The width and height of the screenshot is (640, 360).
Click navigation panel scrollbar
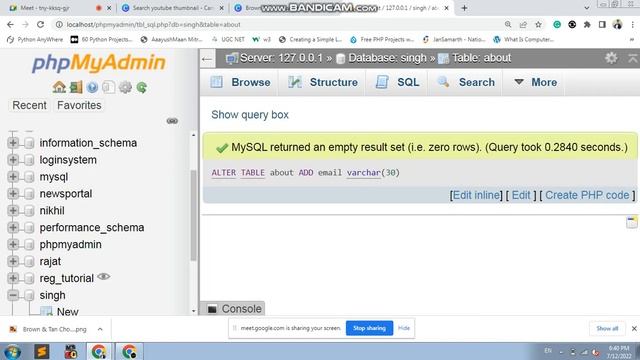coord(193,215)
